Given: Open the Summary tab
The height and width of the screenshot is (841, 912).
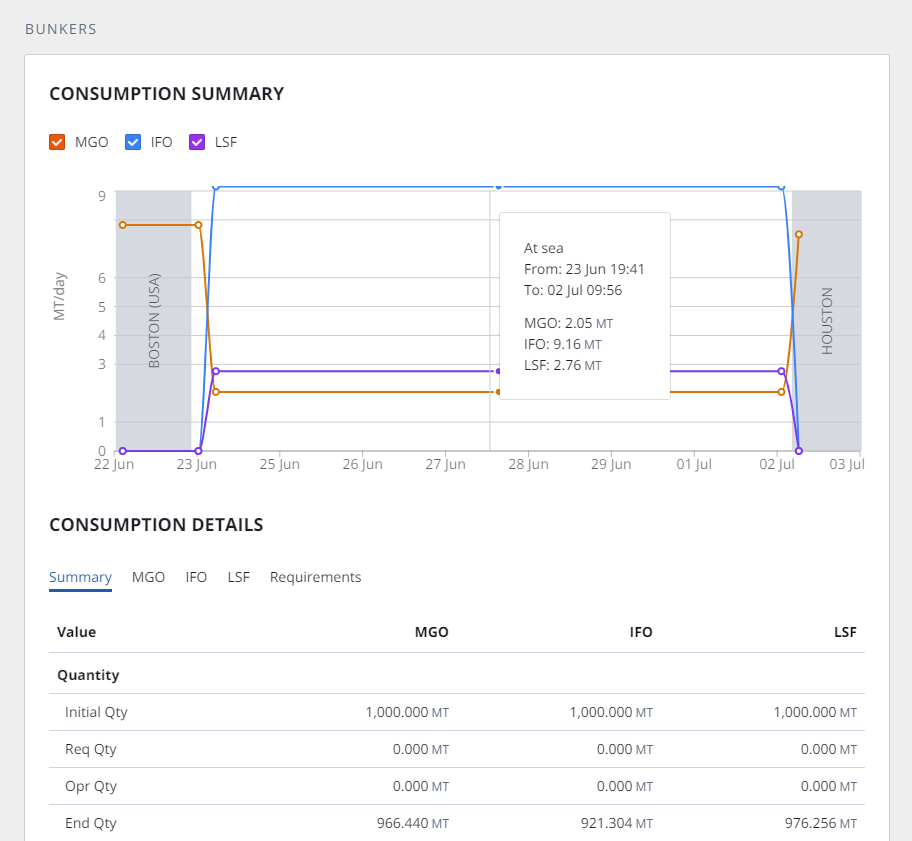Looking at the screenshot, I should tap(80, 577).
